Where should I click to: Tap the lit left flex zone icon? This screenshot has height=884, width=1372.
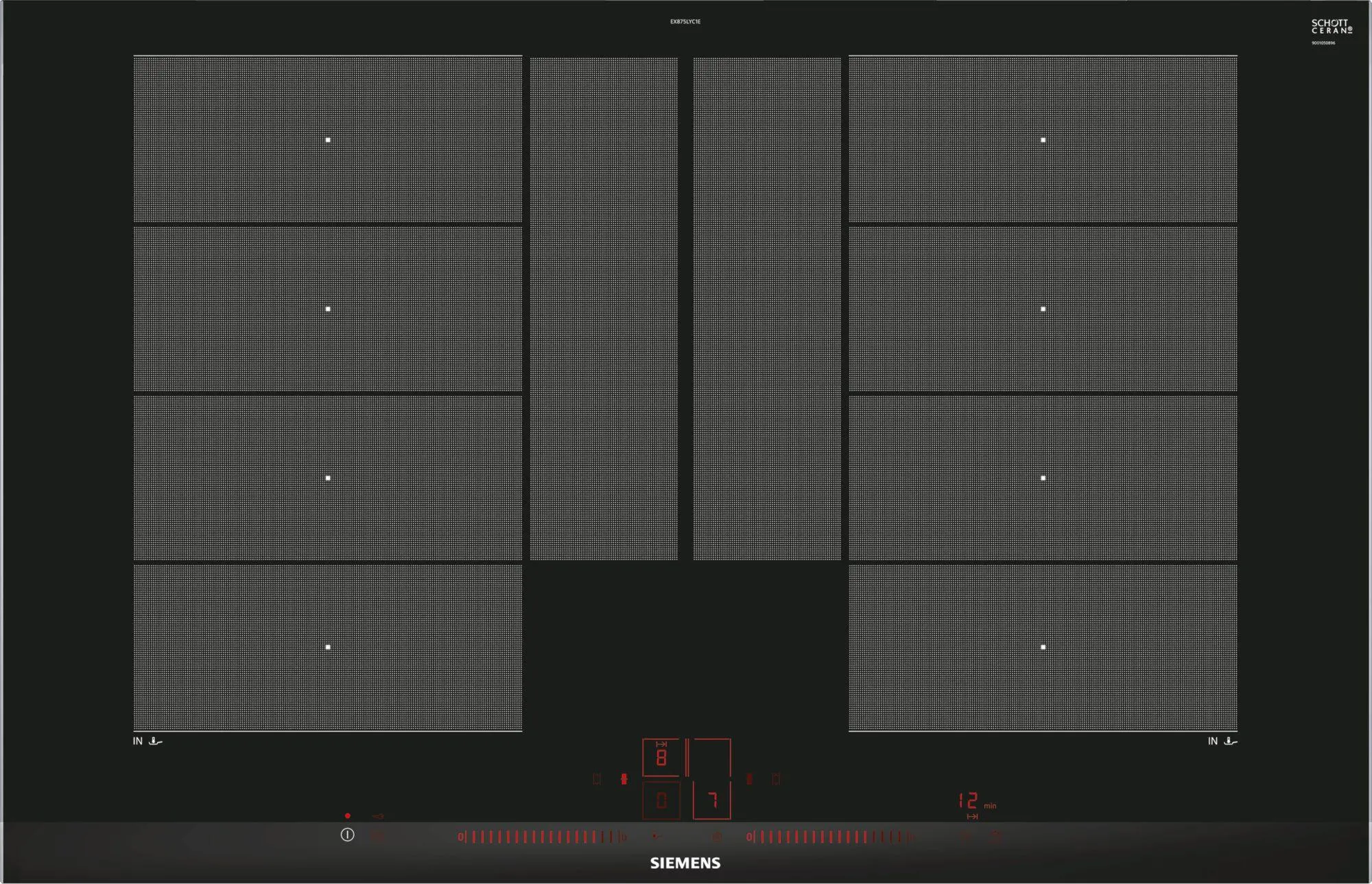tap(624, 779)
